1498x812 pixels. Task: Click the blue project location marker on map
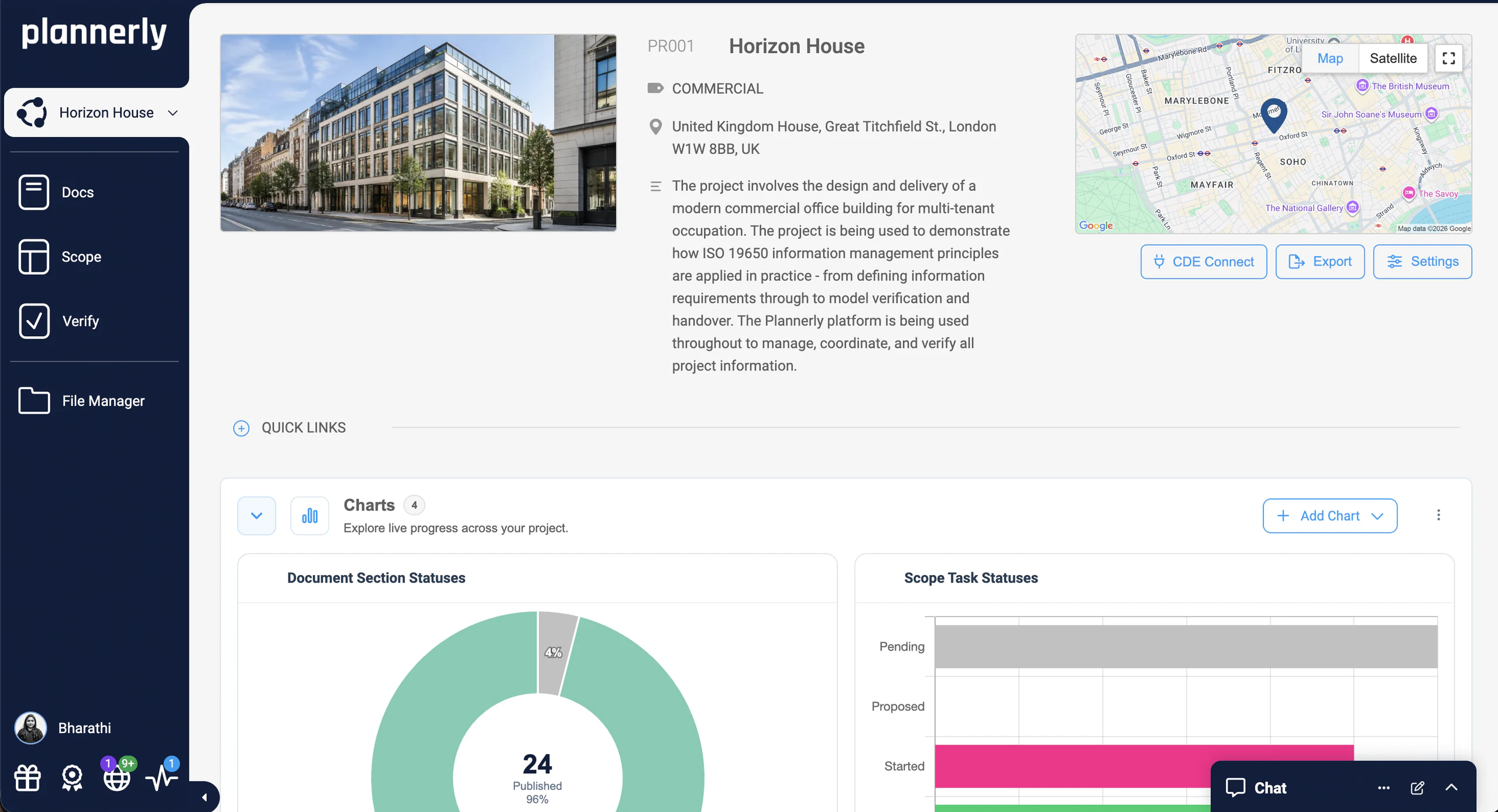click(1274, 115)
